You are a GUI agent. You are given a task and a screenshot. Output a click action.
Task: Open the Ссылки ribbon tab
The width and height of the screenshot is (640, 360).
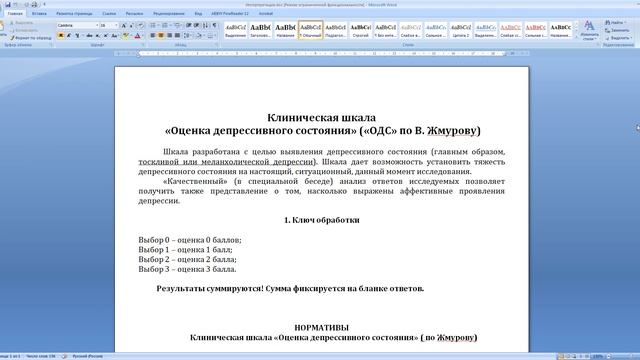109,13
